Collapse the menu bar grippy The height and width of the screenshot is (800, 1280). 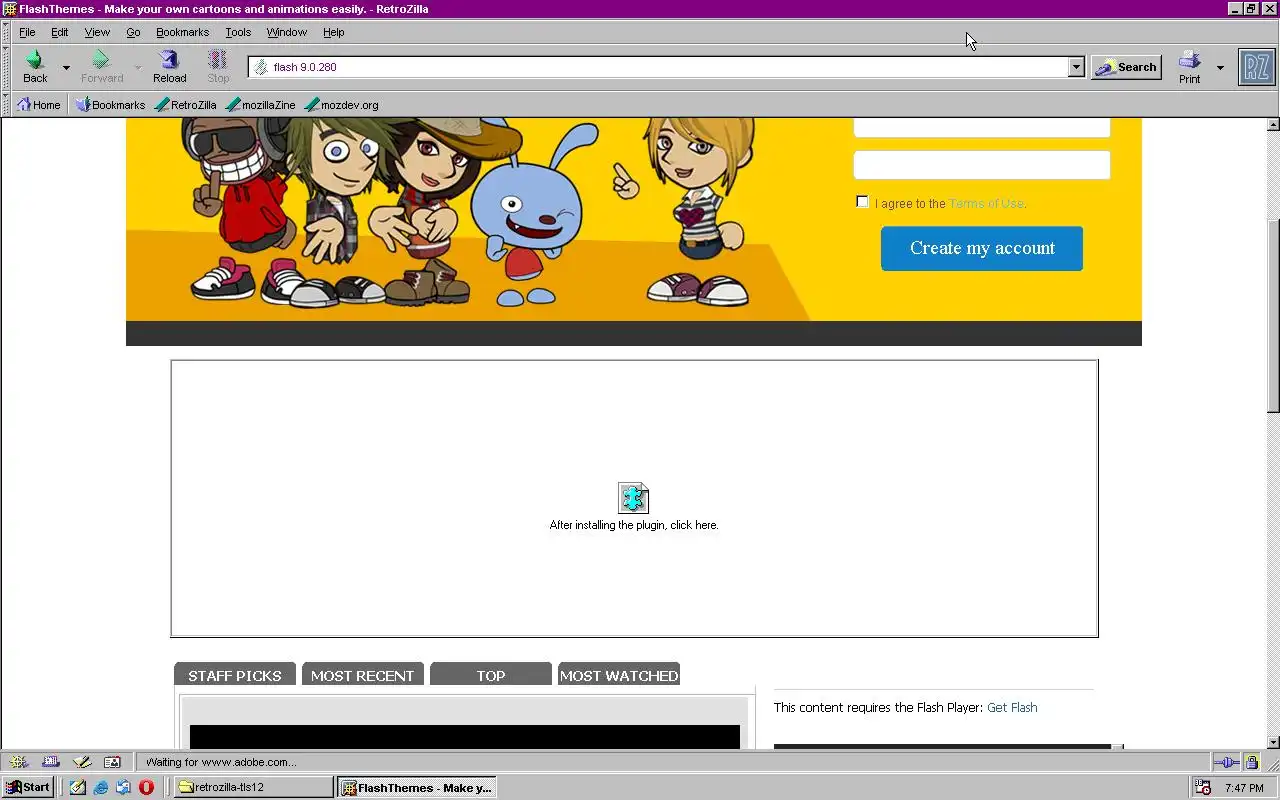pos(6,32)
